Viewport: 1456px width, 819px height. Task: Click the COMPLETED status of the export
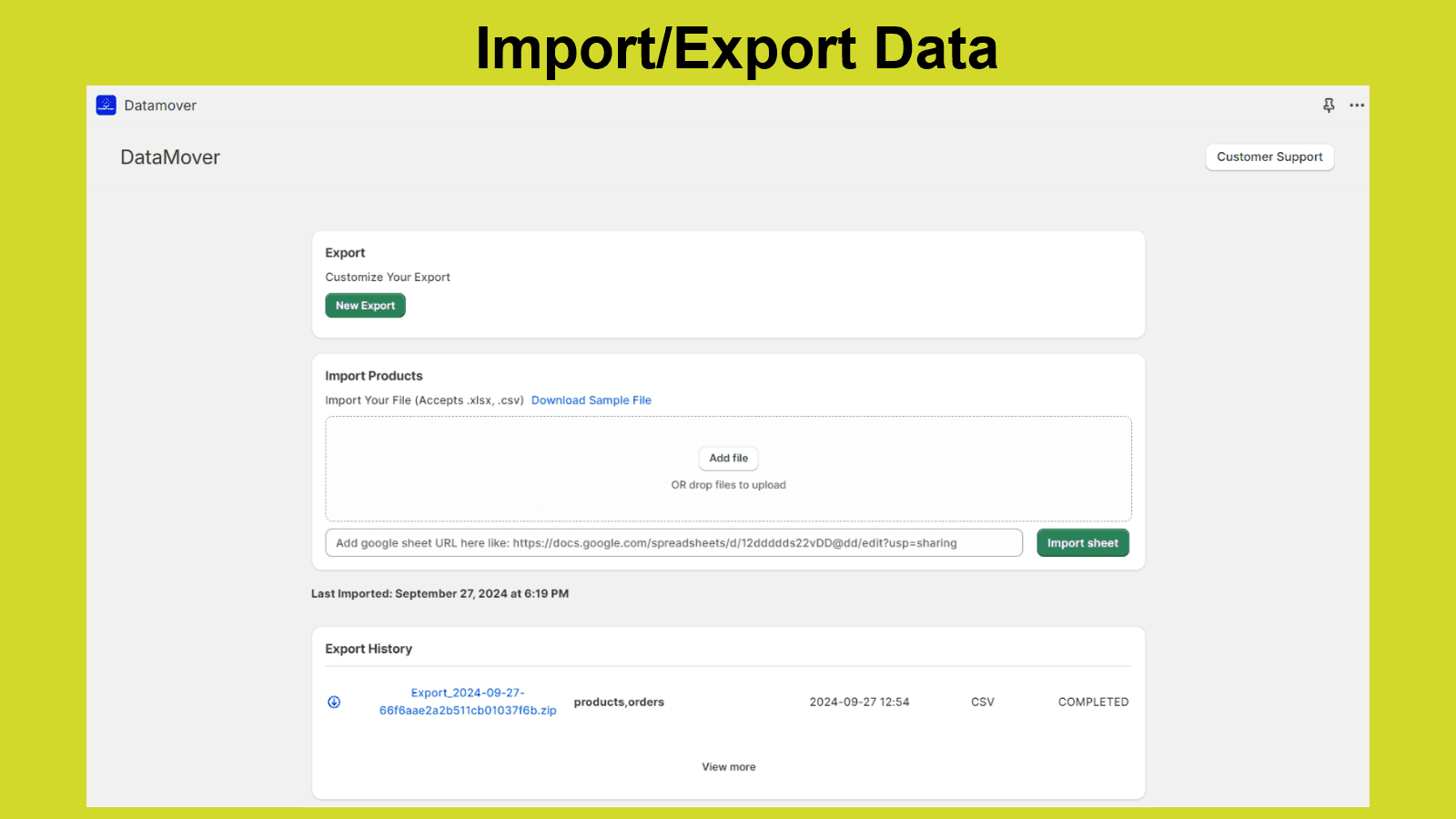(x=1093, y=703)
